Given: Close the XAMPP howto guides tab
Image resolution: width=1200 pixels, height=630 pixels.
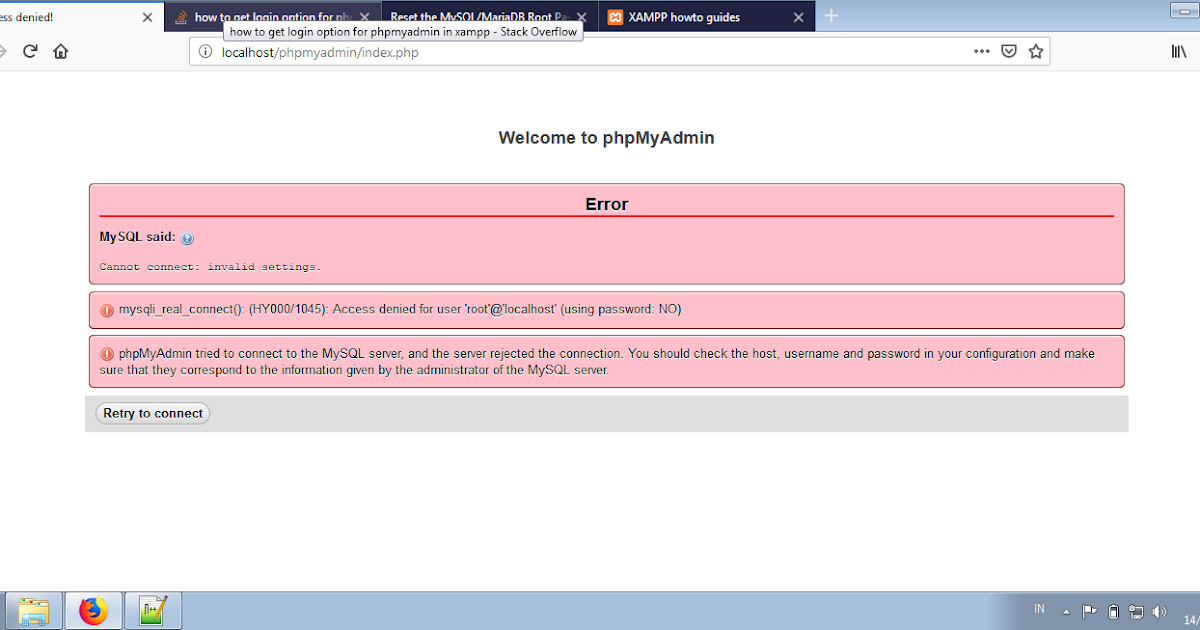Looking at the screenshot, I should tap(798, 17).
